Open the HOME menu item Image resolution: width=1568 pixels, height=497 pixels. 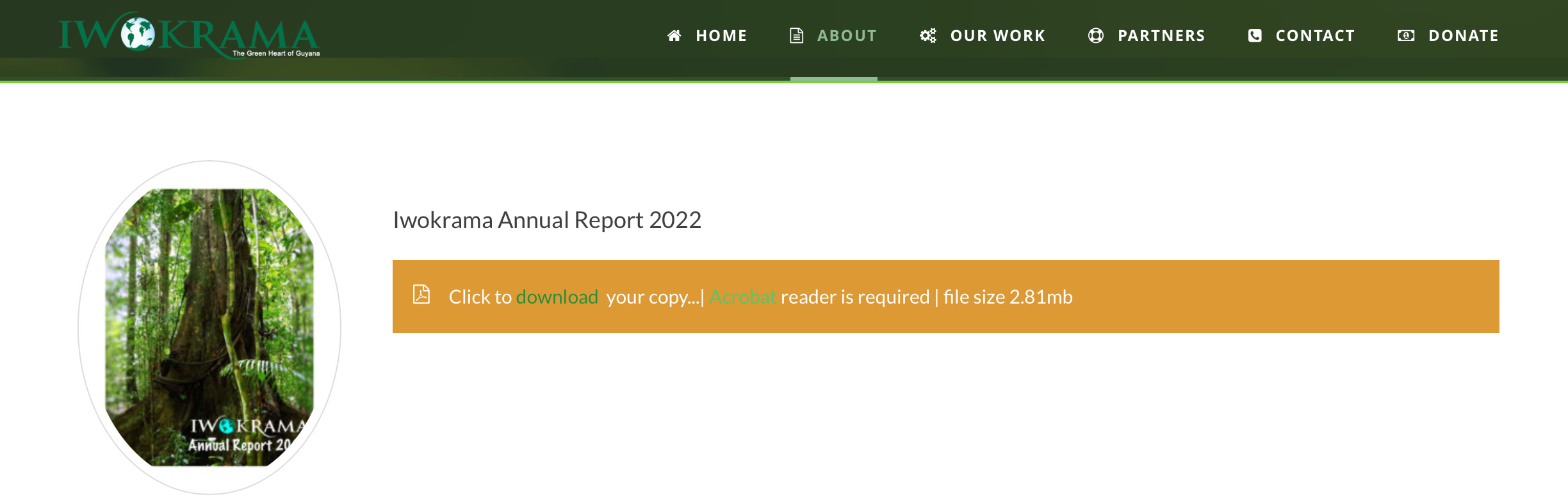point(721,36)
